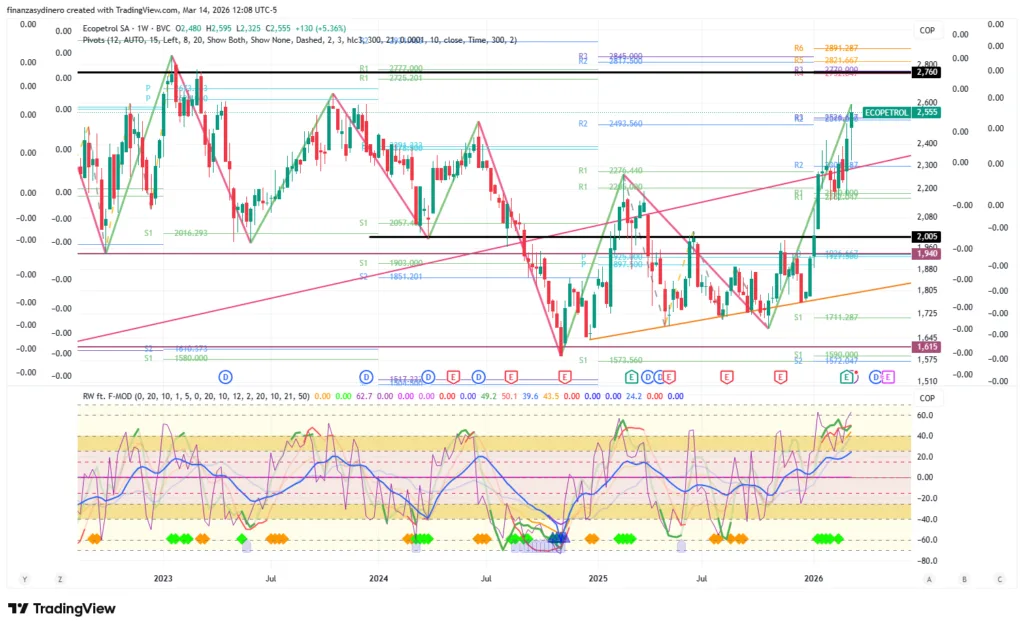Click the B icon at bottom right

point(964,578)
